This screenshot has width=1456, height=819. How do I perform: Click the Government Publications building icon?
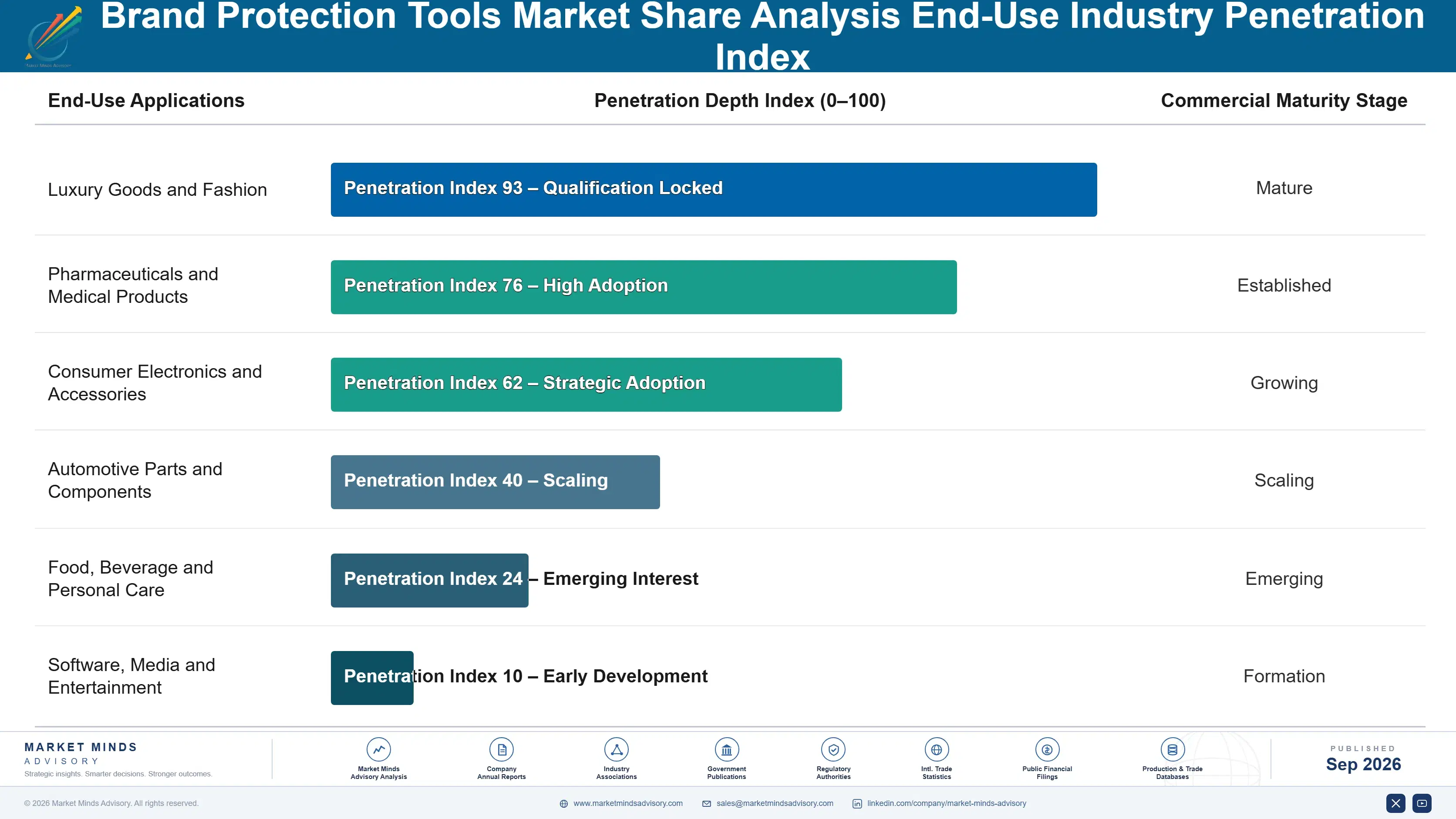point(726,749)
